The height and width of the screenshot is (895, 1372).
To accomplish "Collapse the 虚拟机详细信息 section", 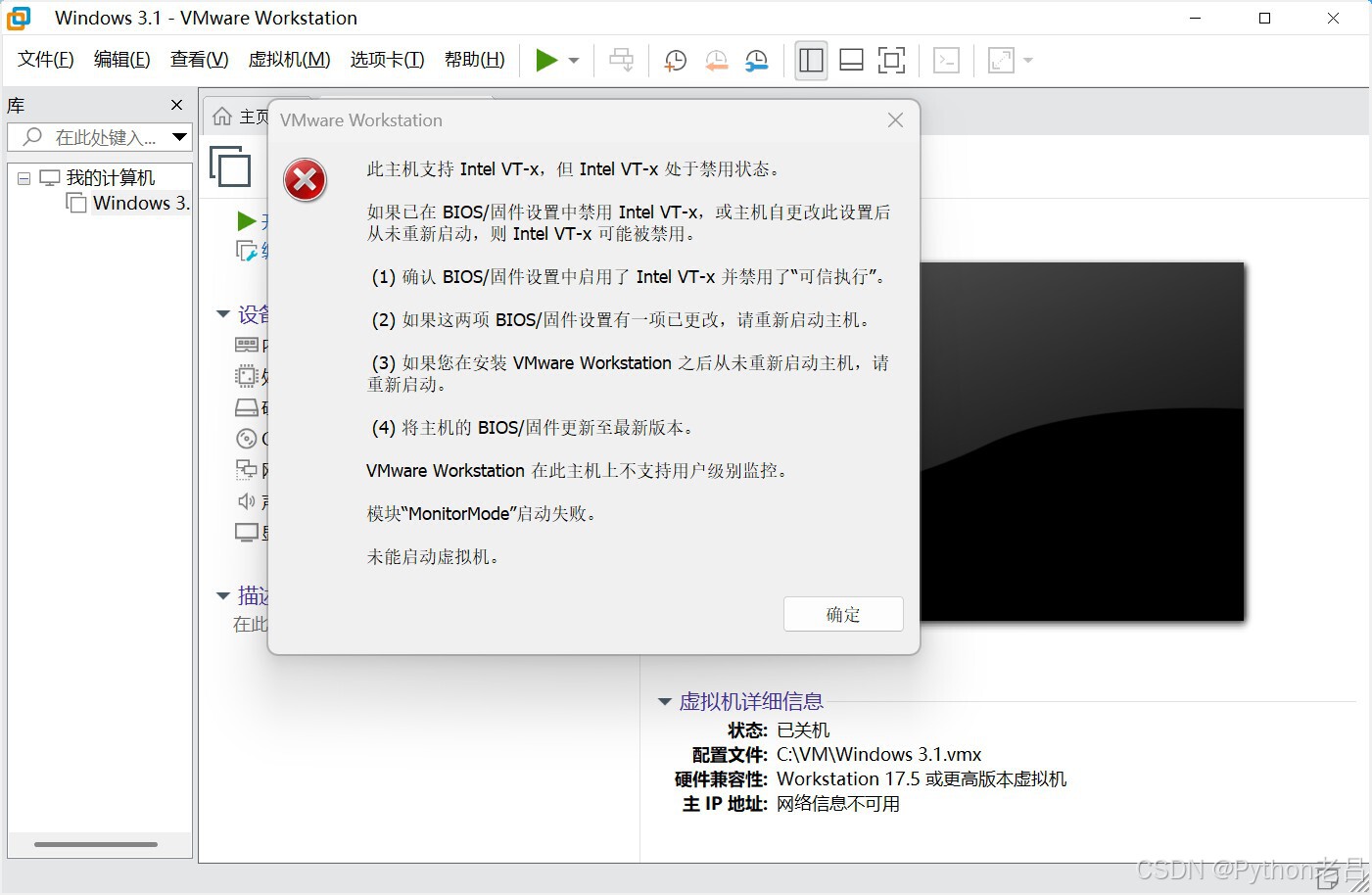I will click(665, 701).
